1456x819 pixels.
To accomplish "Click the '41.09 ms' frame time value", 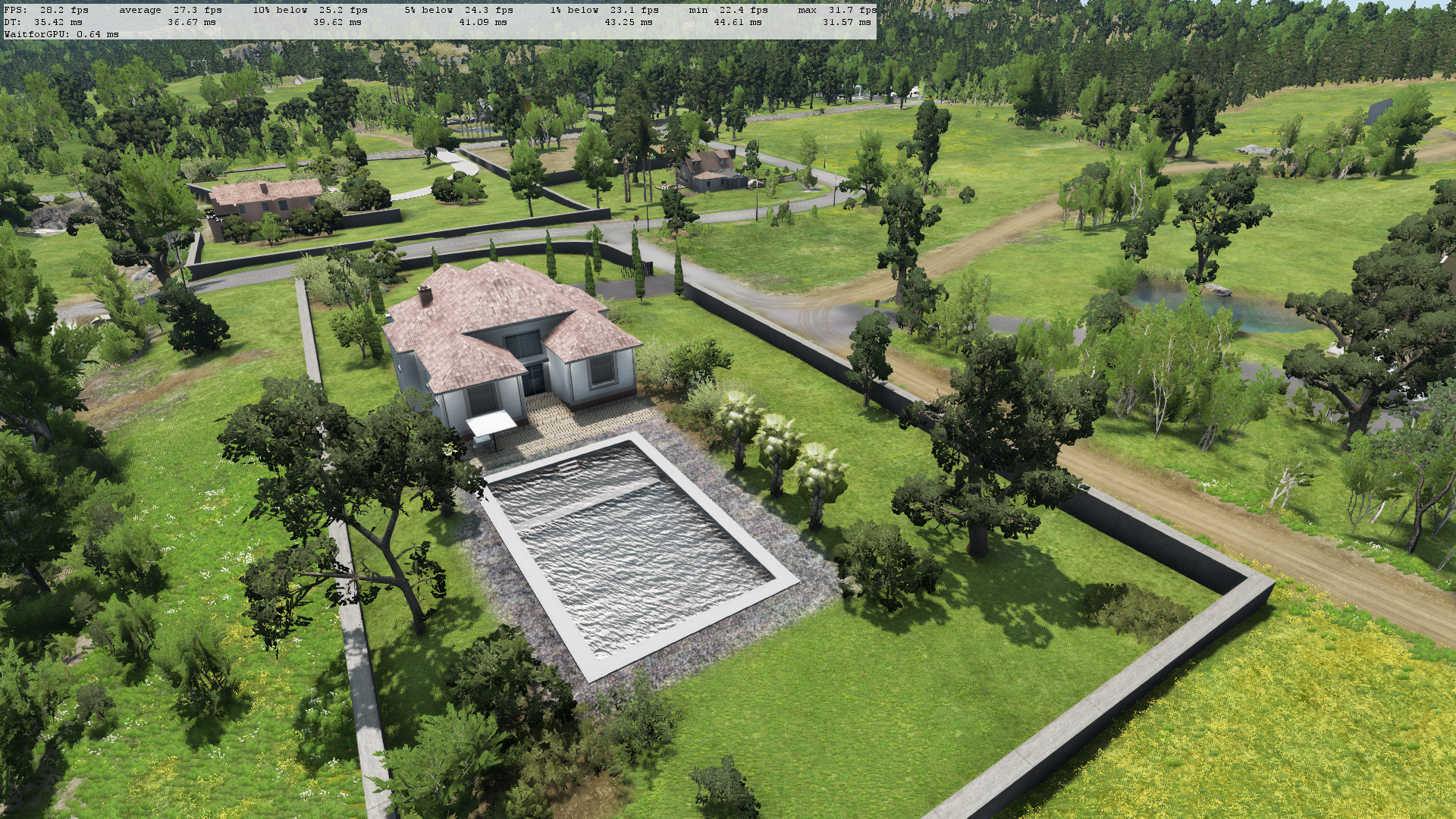I will click(483, 22).
